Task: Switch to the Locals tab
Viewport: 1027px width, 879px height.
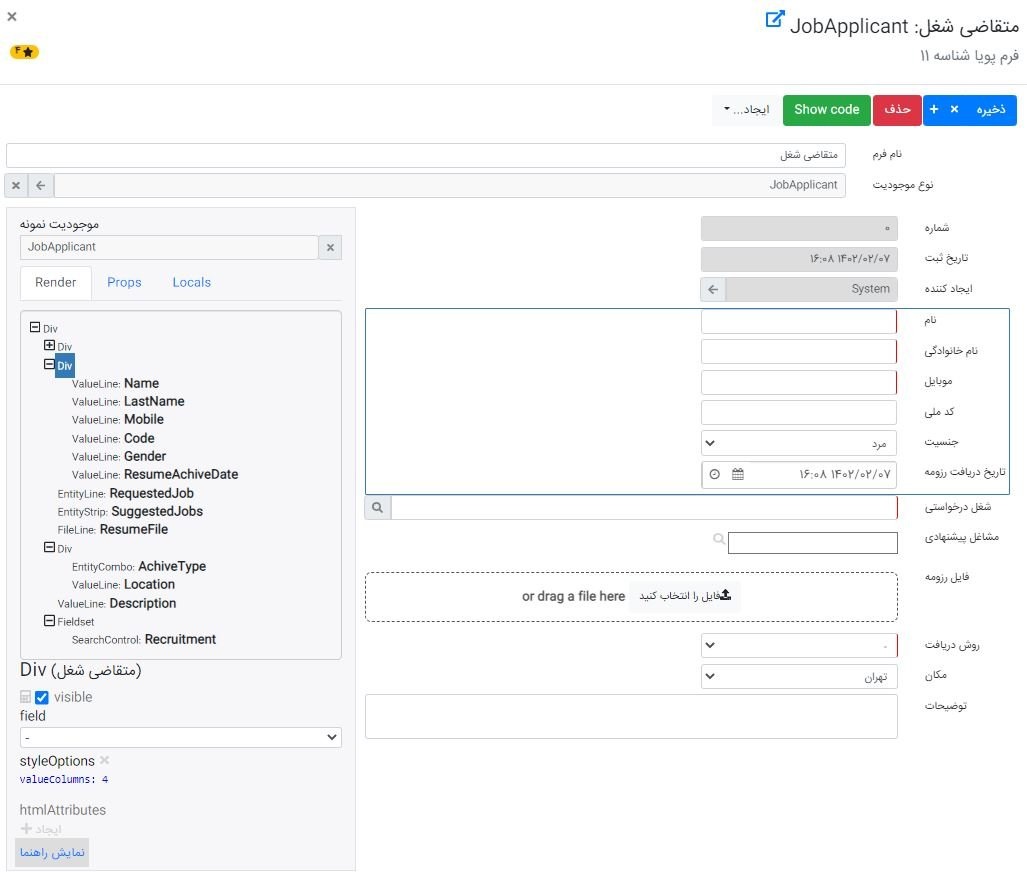Action: [192, 282]
